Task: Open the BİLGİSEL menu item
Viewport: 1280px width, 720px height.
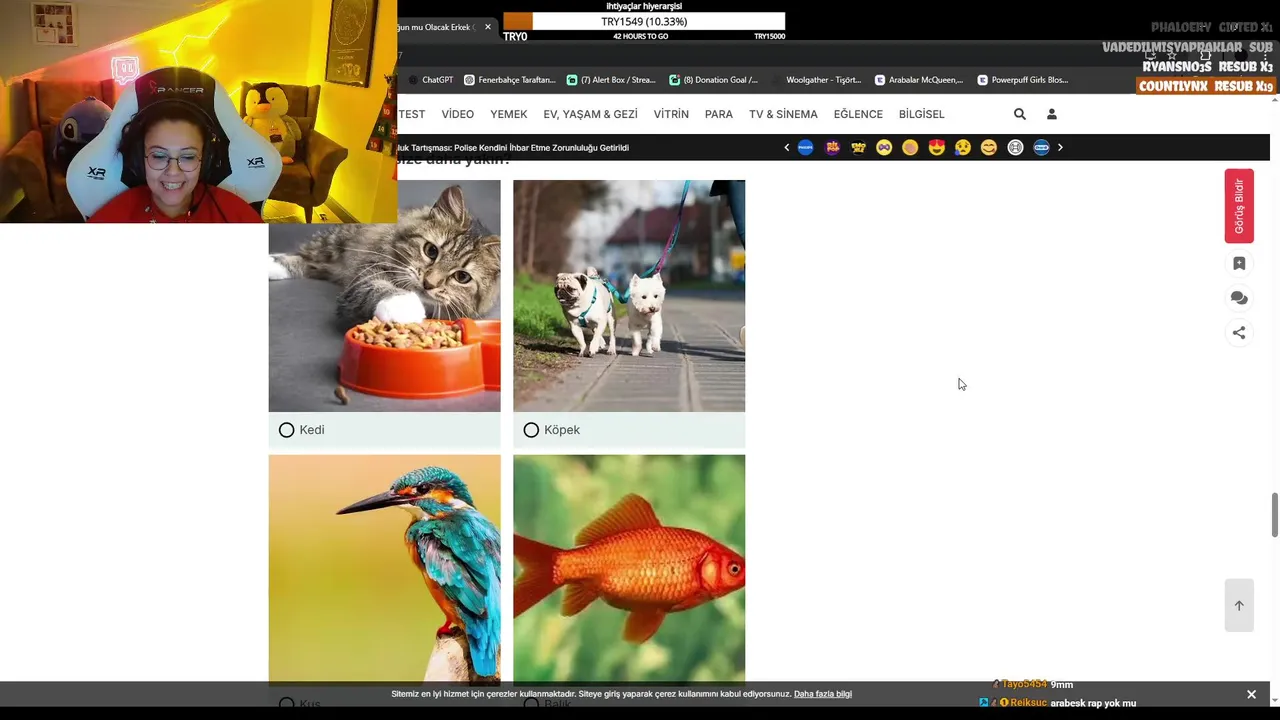Action: tap(922, 114)
